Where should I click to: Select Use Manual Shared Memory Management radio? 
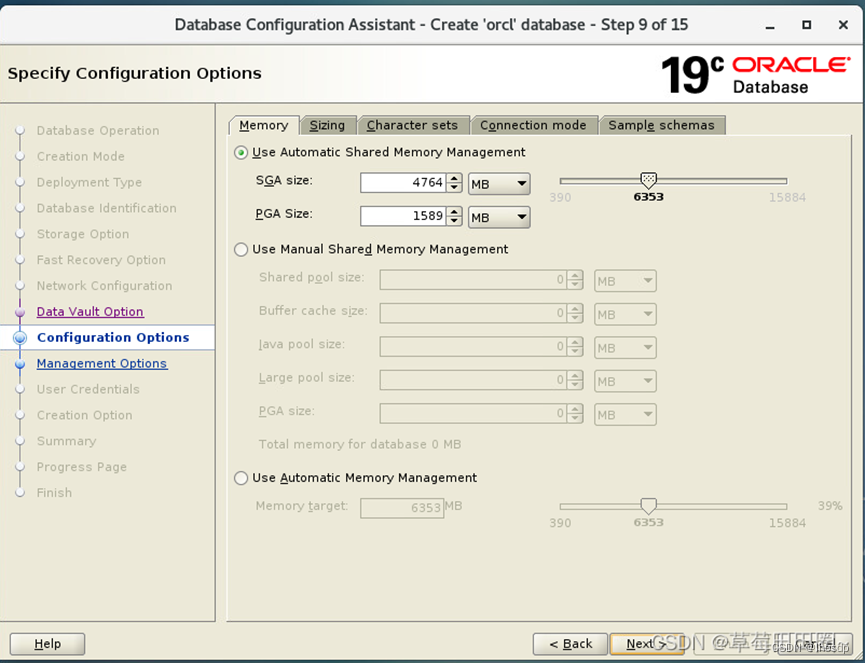click(241, 249)
